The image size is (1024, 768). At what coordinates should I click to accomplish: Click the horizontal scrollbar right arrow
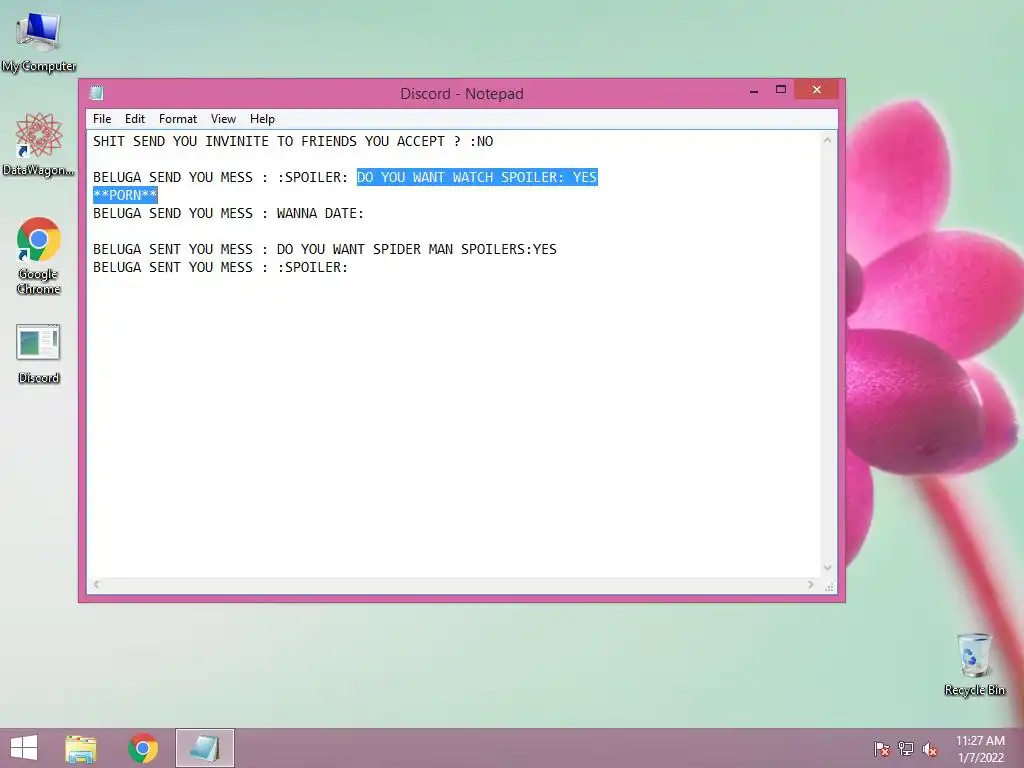point(810,584)
